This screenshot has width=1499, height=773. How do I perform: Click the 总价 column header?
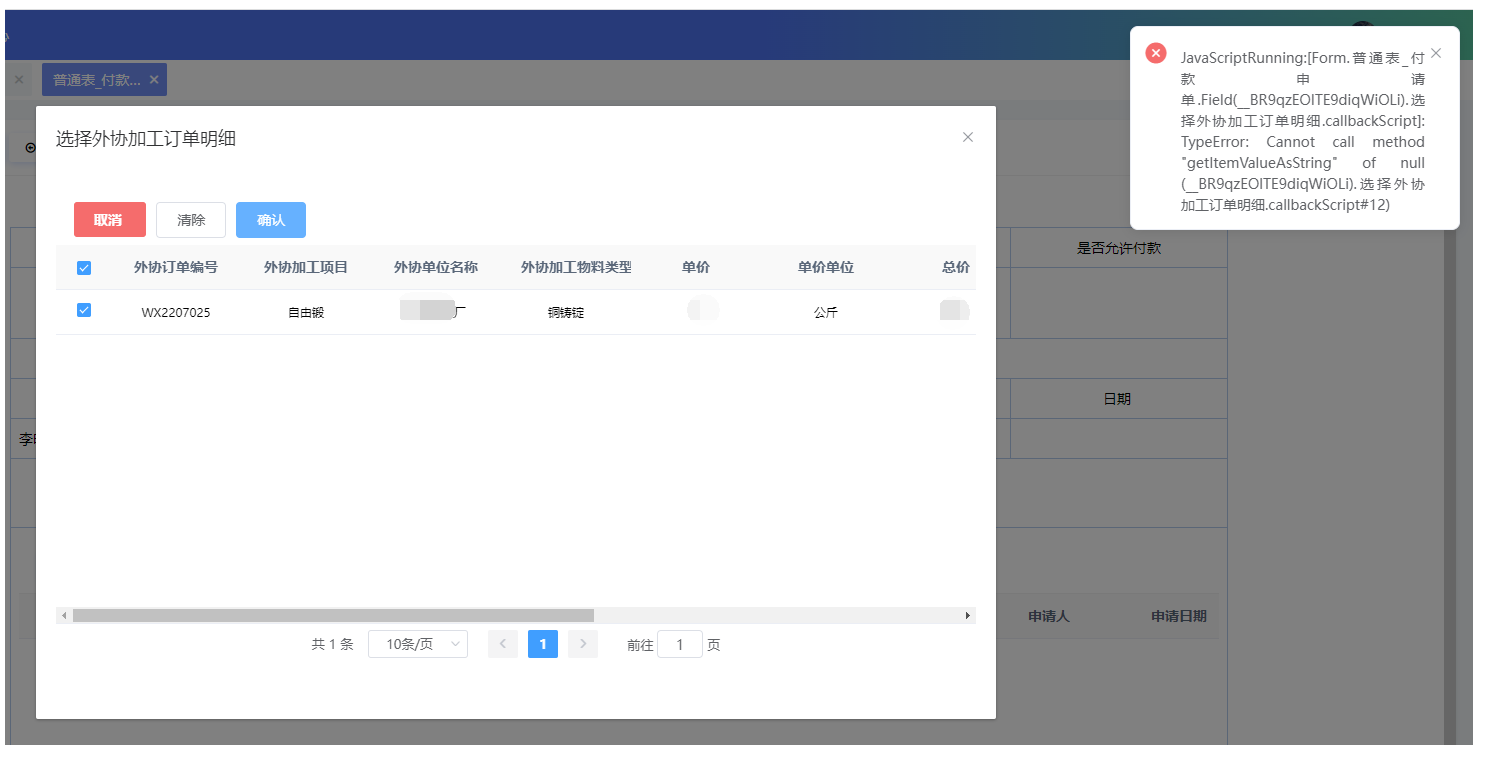point(956,268)
